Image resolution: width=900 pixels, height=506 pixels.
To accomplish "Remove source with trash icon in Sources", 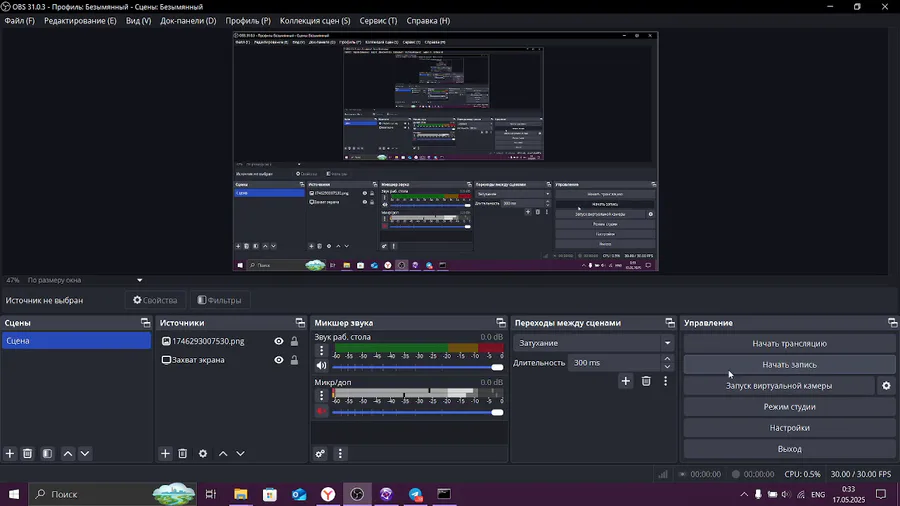I will [183, 453].
